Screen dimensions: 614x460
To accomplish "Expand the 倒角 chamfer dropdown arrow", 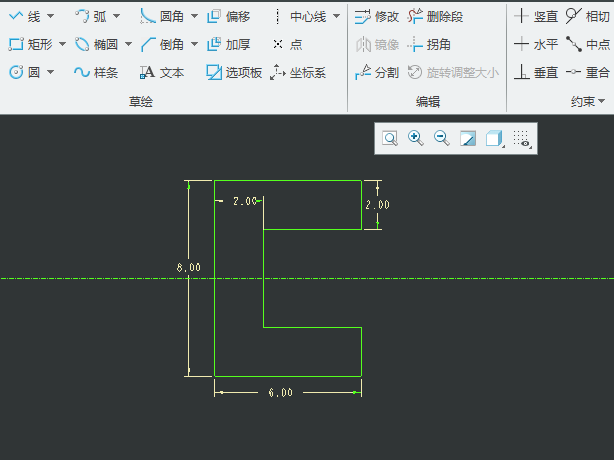I will coord(194,44).
